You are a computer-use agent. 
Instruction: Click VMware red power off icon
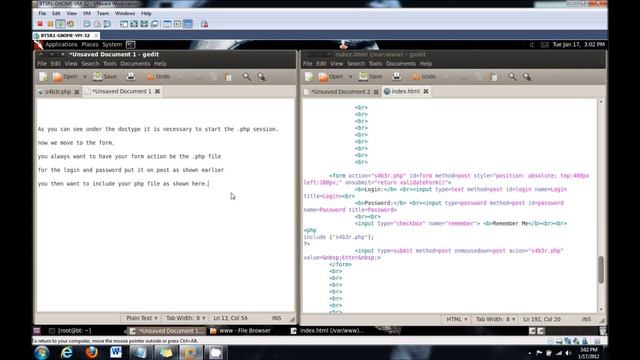pos(40,24)
